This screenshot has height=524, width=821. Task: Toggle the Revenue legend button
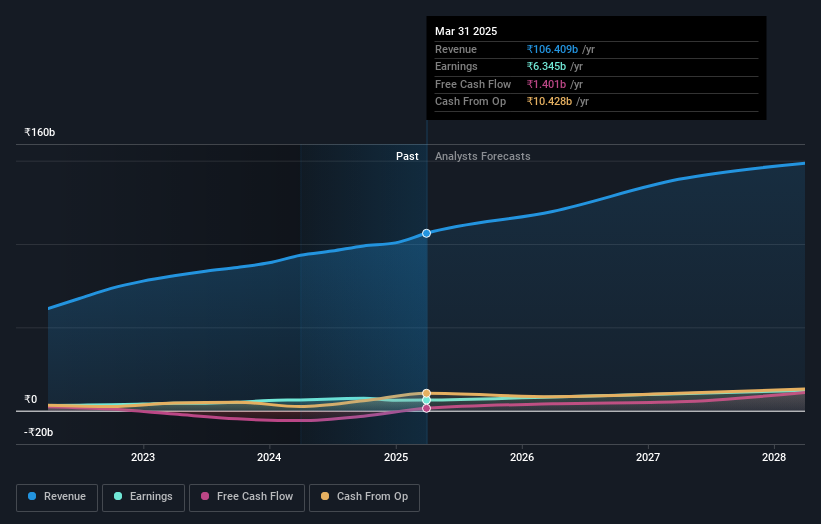click(57, 497)
